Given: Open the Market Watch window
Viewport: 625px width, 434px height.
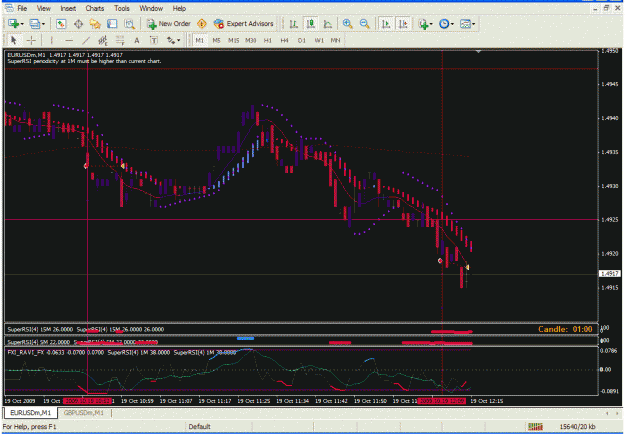Looking at the screenshot, I should pyautogui.click(x=61, y=24).
